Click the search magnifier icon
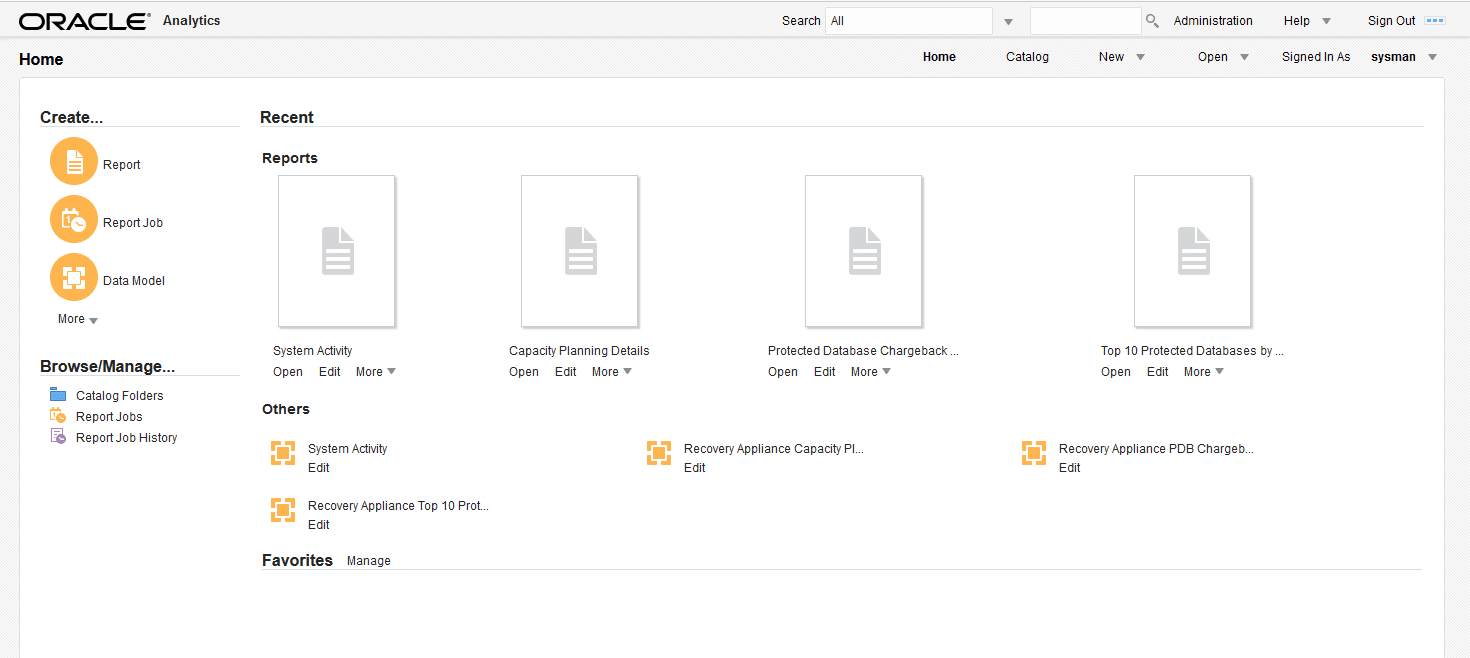1470x658 pixels. (x=1152, y=21)
